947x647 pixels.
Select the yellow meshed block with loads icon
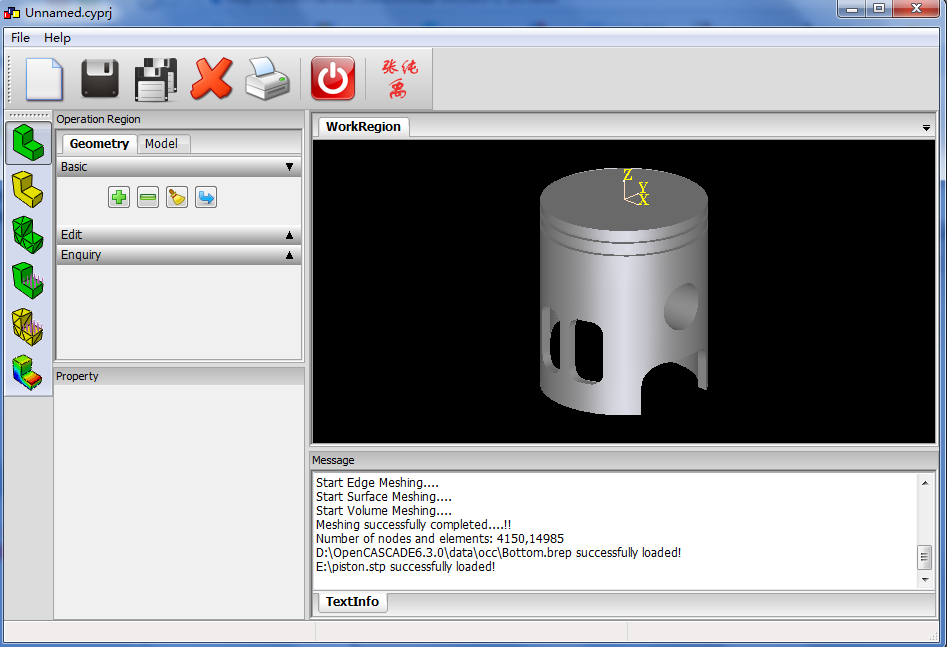[x=28, y=327]
